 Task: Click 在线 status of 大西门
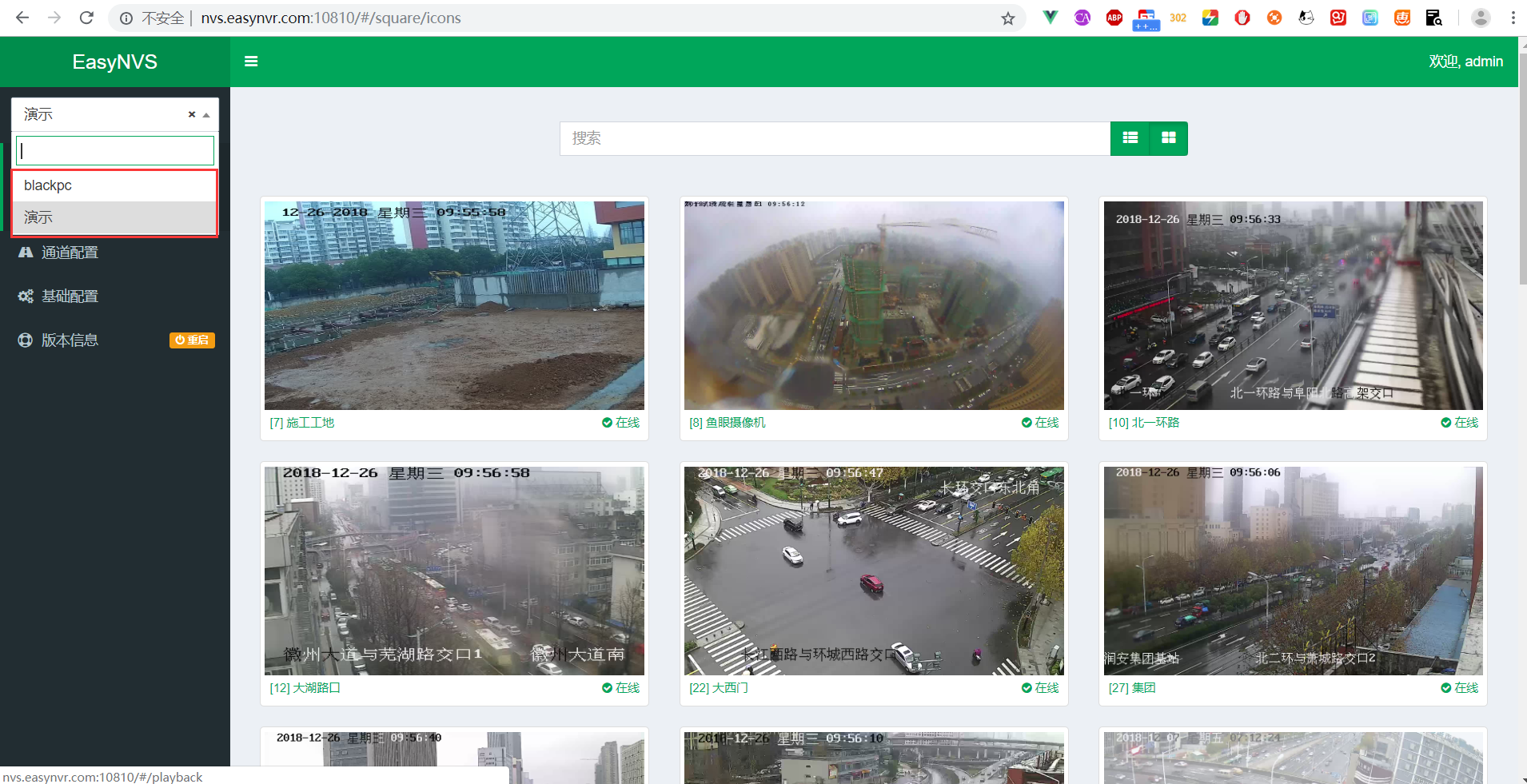tap(1040, 688)
